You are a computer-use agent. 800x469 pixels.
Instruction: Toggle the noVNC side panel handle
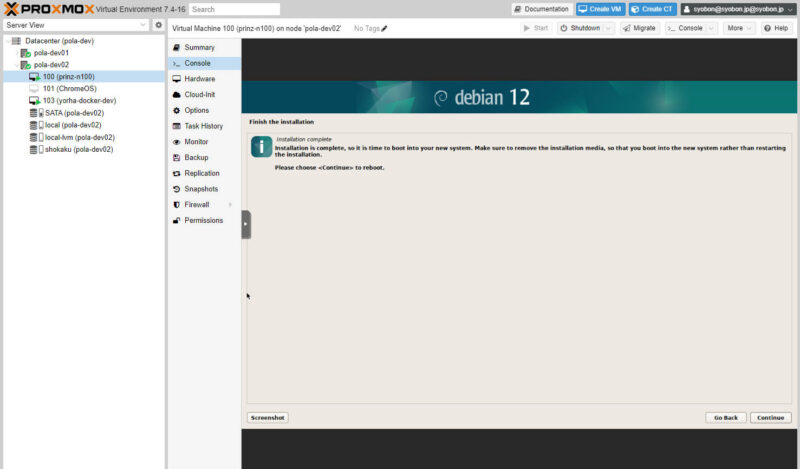click(x=246, y=225)
